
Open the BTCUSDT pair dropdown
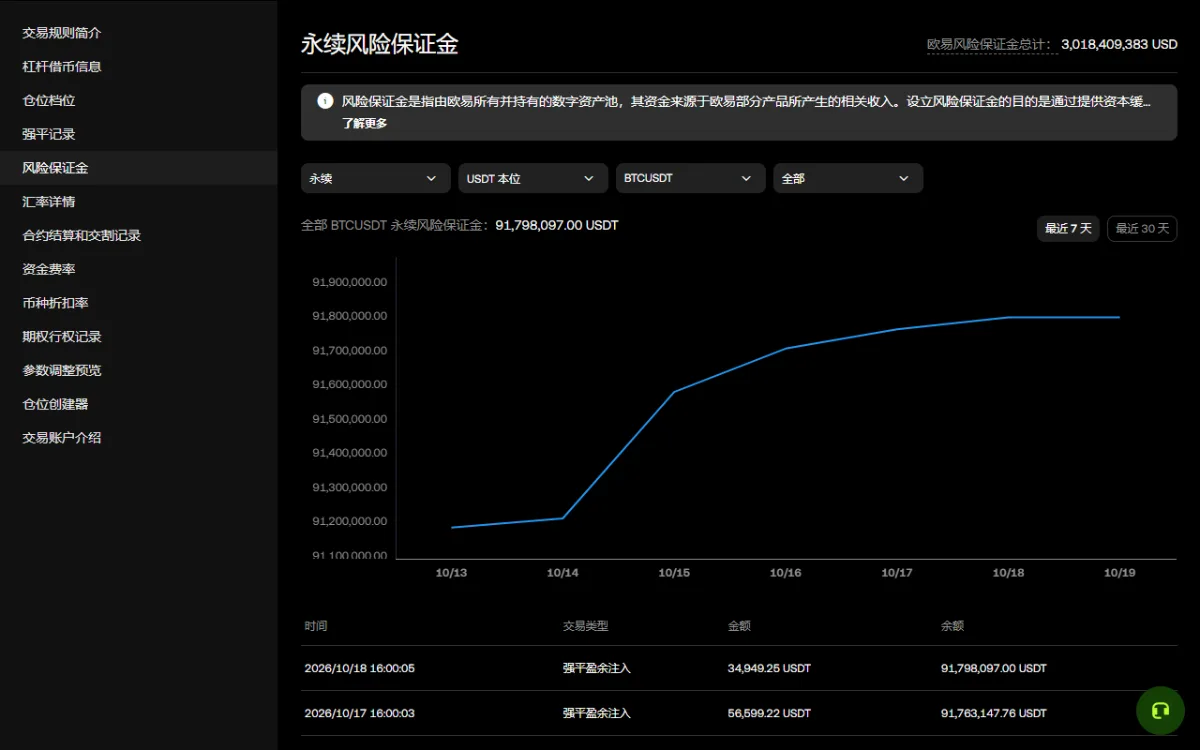(x=691, y=178)
